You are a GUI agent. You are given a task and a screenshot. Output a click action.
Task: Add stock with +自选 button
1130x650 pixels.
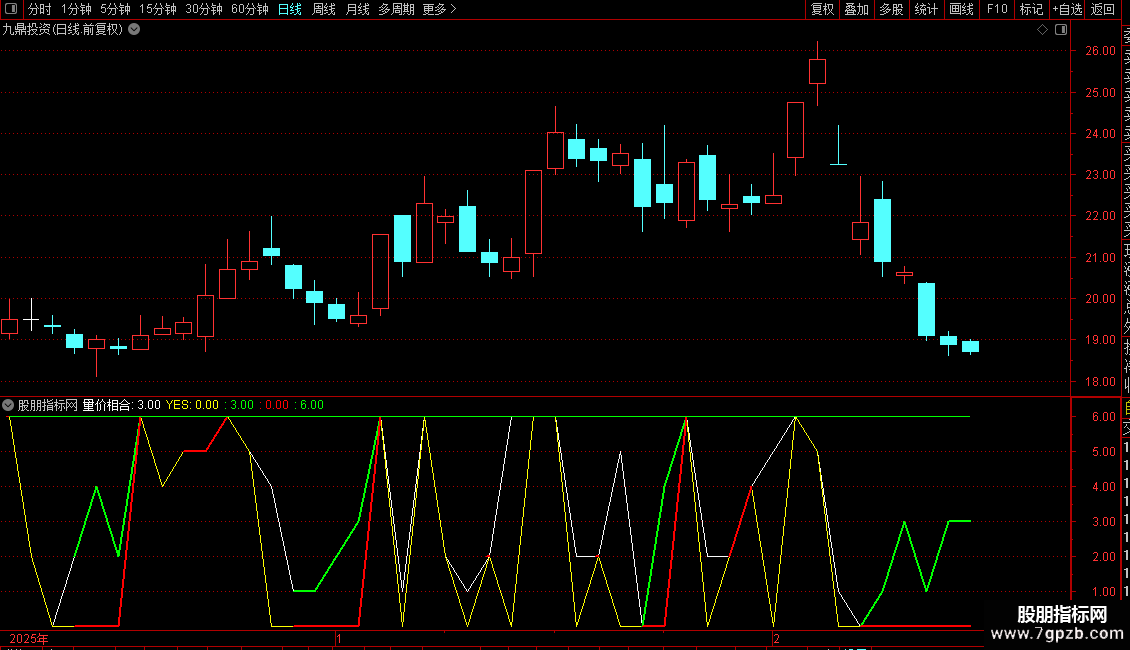pyautogui.click(x=1067, y=9)
